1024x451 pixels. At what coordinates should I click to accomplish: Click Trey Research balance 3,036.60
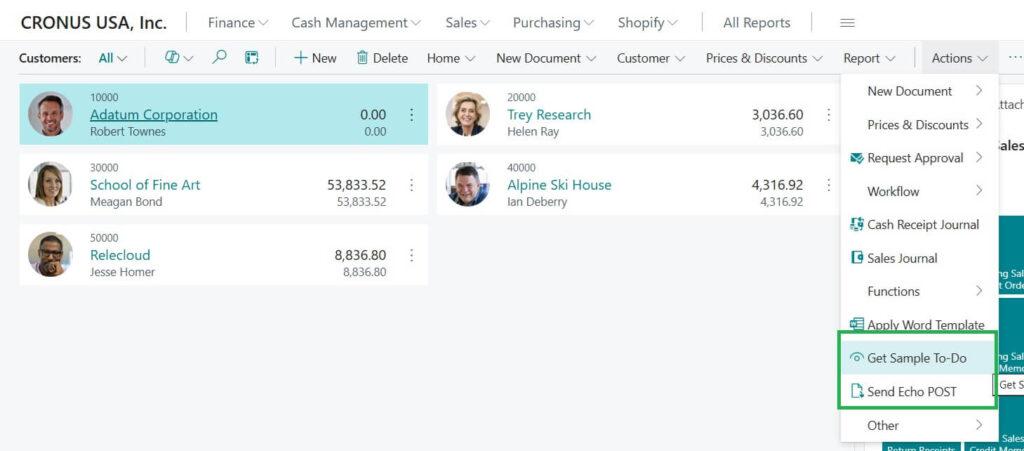[777, 115]
